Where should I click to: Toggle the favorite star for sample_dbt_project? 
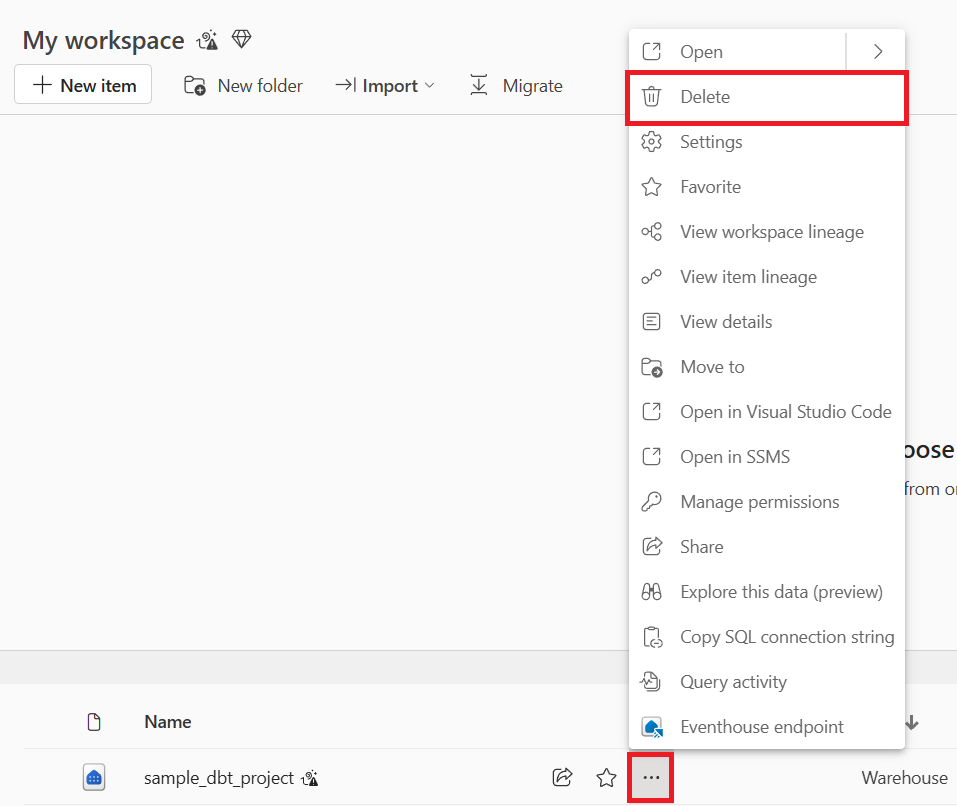point(606,777)
